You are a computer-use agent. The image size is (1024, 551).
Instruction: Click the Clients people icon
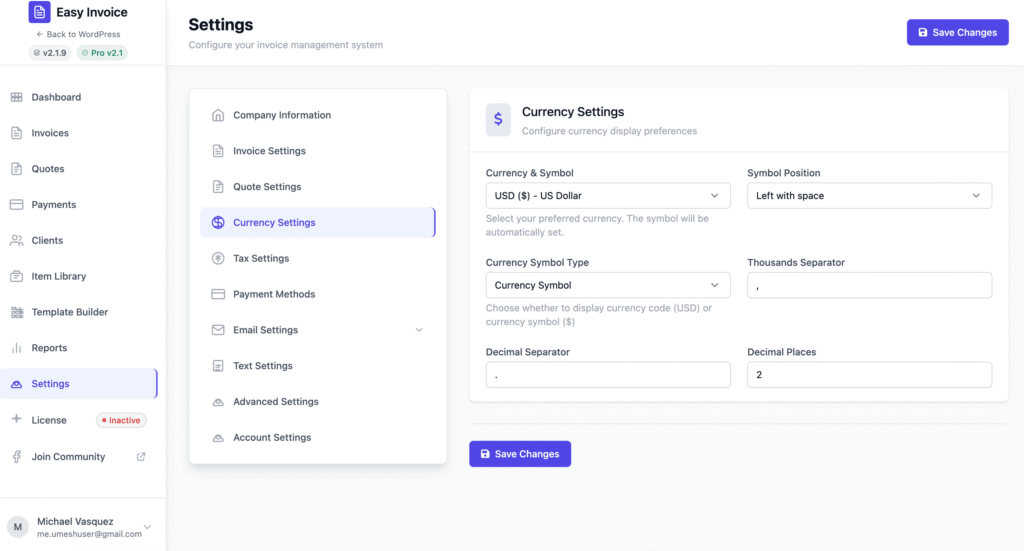pyautogui.click(x=16, y=241)
